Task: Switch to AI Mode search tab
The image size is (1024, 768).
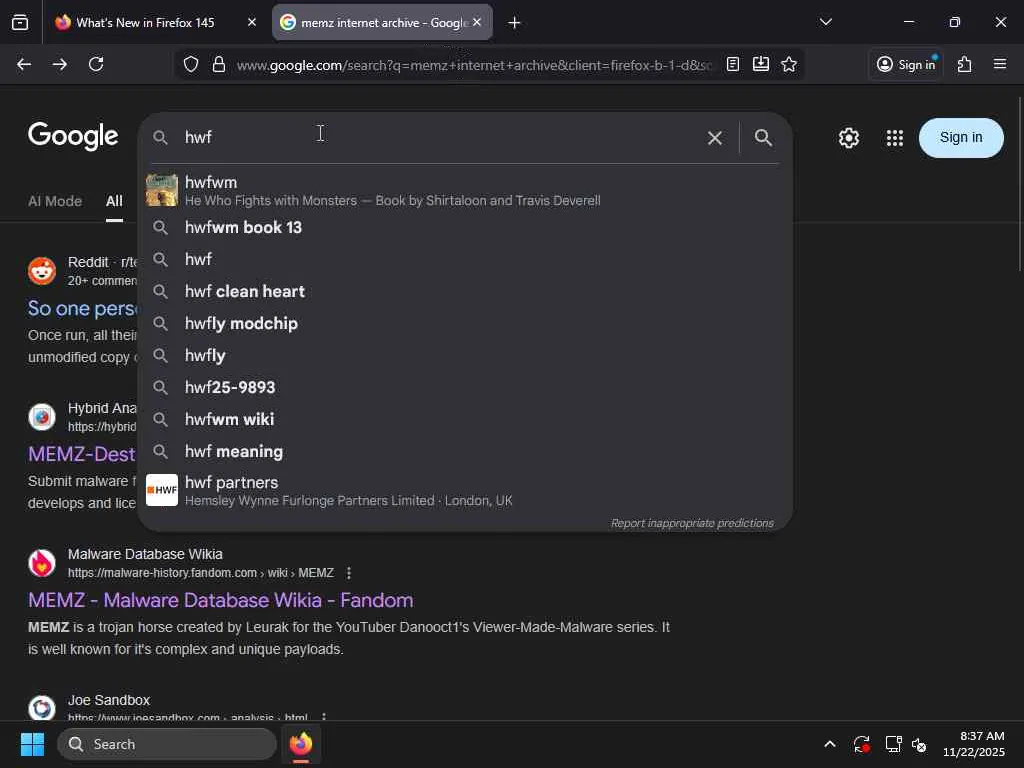Action: pyautogui.click(x=55, y=201)
